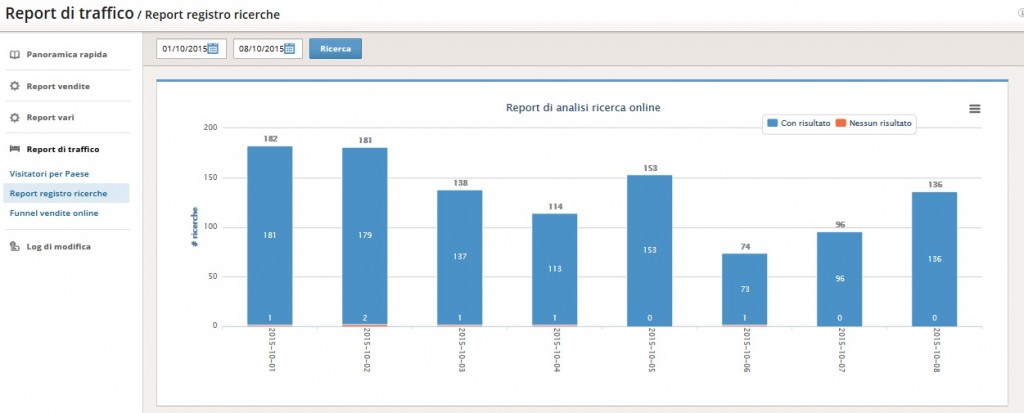Image resolution: width=1024 pixels, height=413 pixels.
Task: Click the blue Ricerca button
Action: click(335, 48)
